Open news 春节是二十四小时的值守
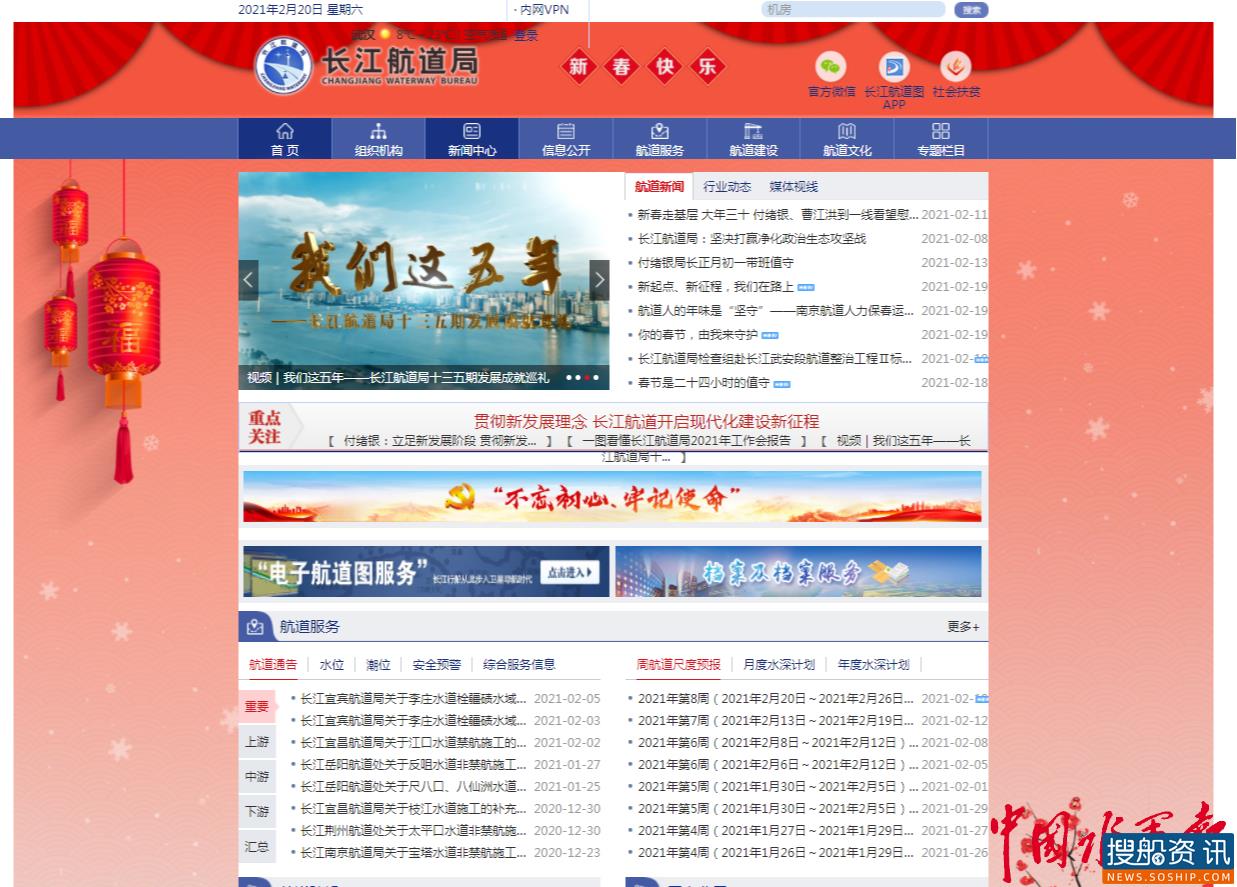 pos(703,383)
